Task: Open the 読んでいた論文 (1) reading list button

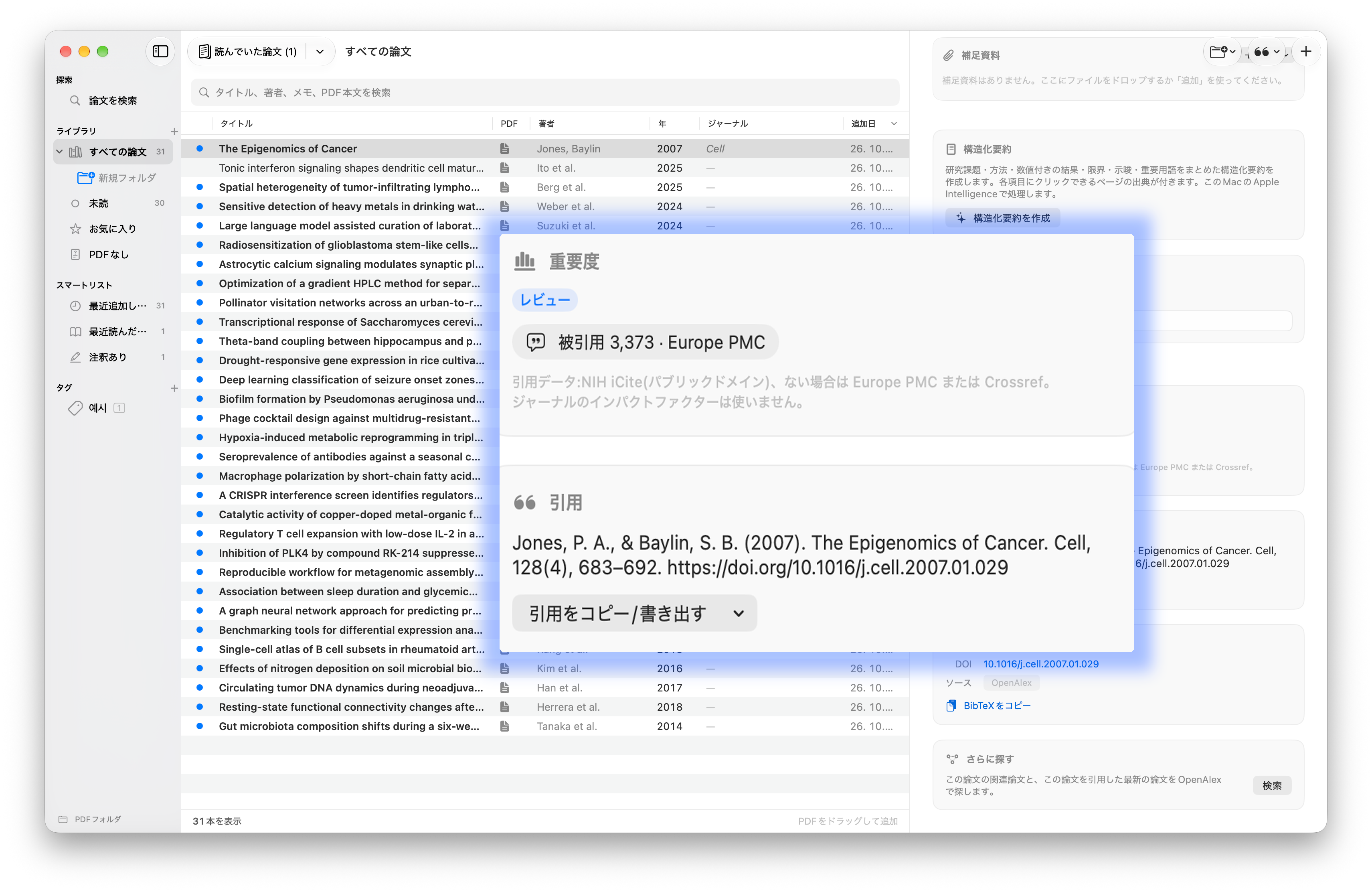Action: coord(248,52)
